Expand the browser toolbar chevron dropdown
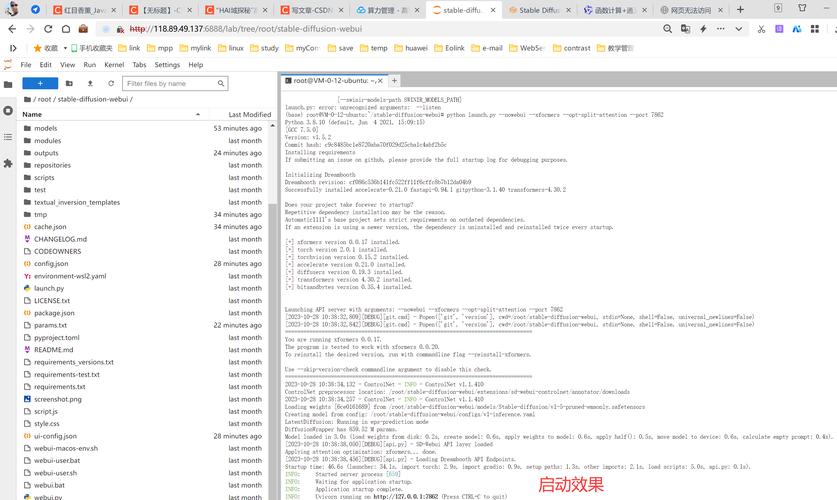 738,29
